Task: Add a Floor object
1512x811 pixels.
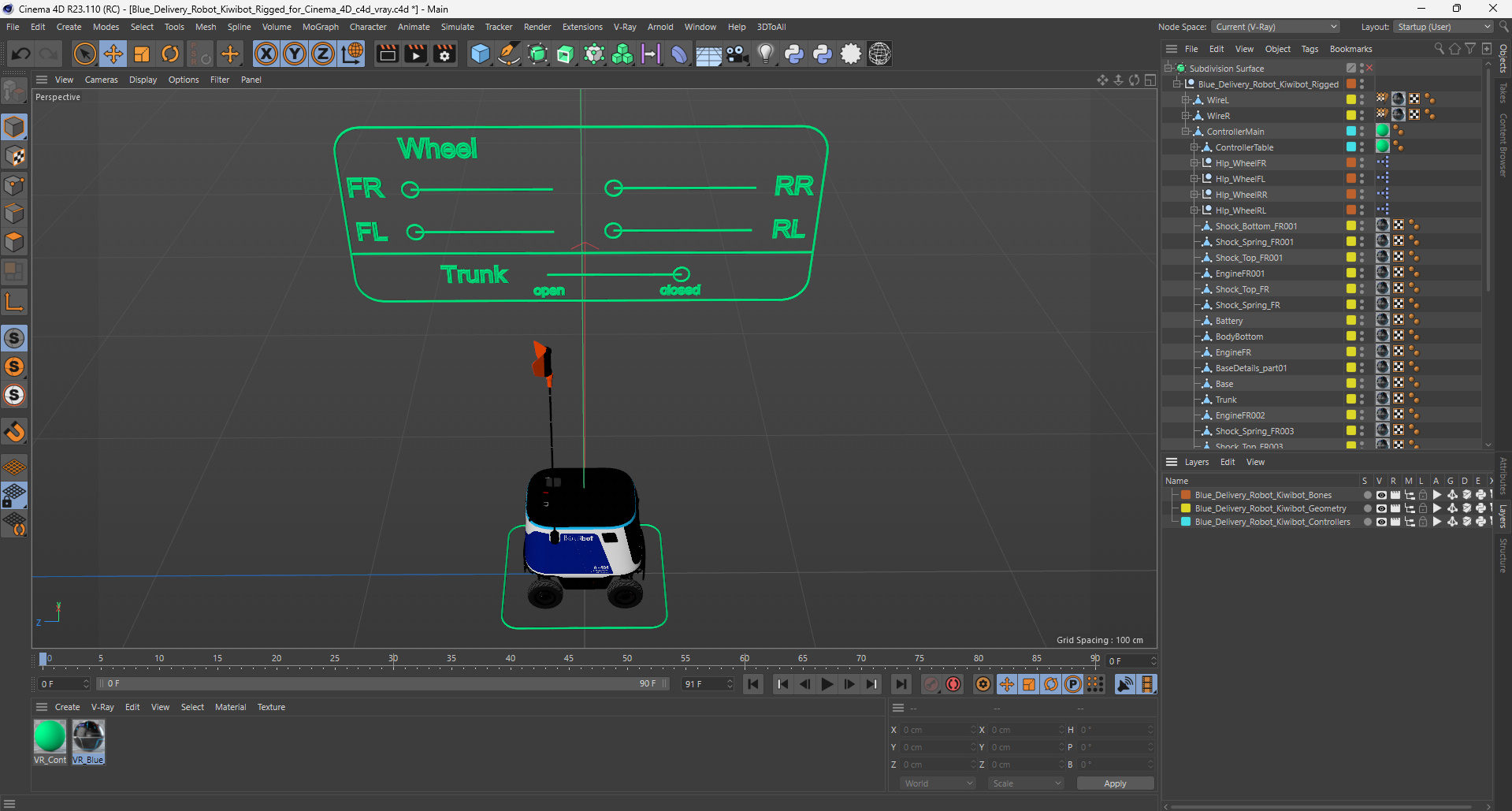Action: point(708,54)
